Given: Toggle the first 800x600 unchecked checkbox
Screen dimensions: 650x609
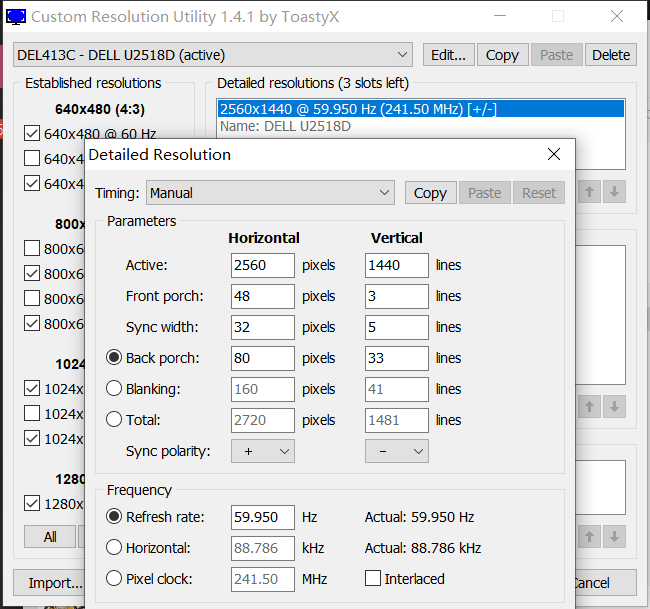Looking at the screenshot, I should click(32, 248).
